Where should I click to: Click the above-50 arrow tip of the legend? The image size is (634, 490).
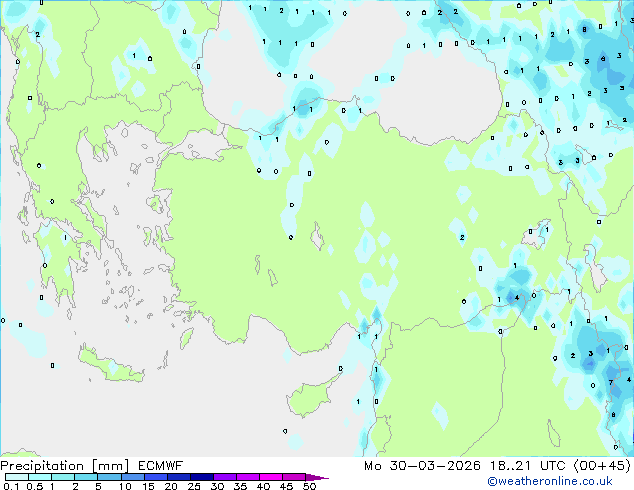(x=317, y=477)
